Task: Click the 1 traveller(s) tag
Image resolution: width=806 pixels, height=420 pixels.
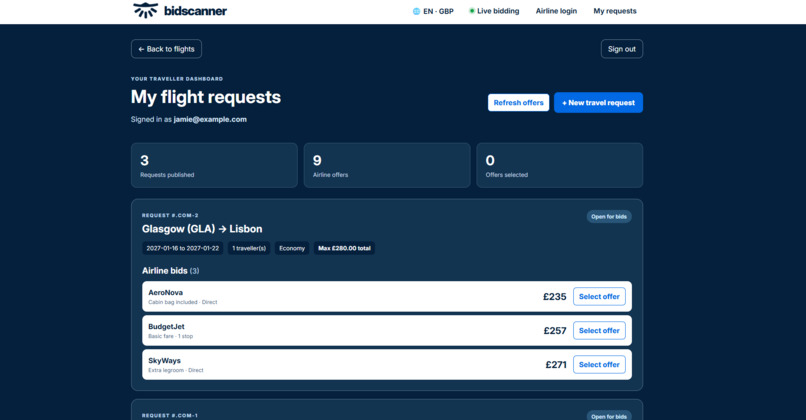Action: [x=249, y=248]
